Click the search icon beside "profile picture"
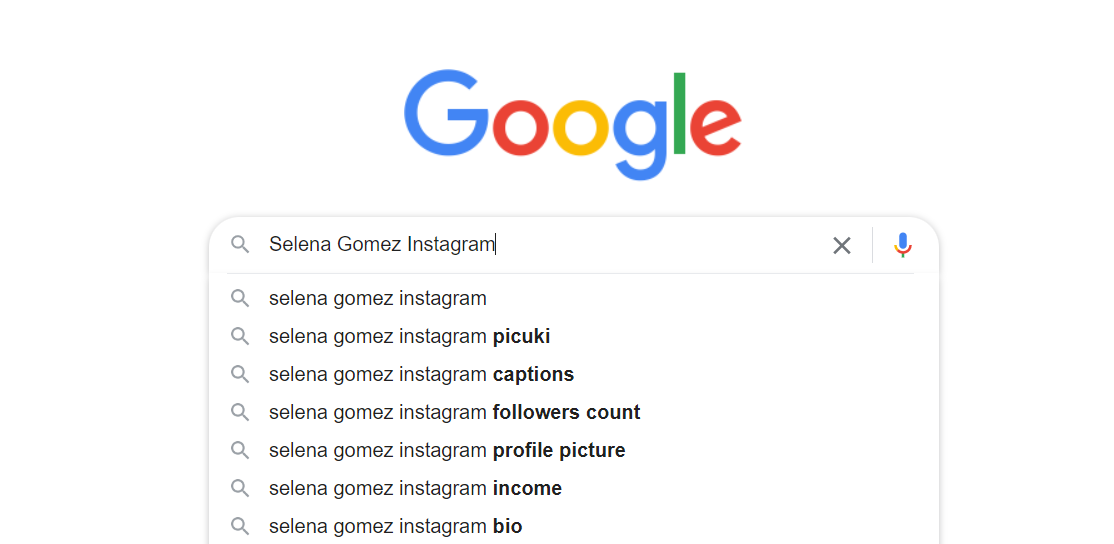 coord(240,450)
